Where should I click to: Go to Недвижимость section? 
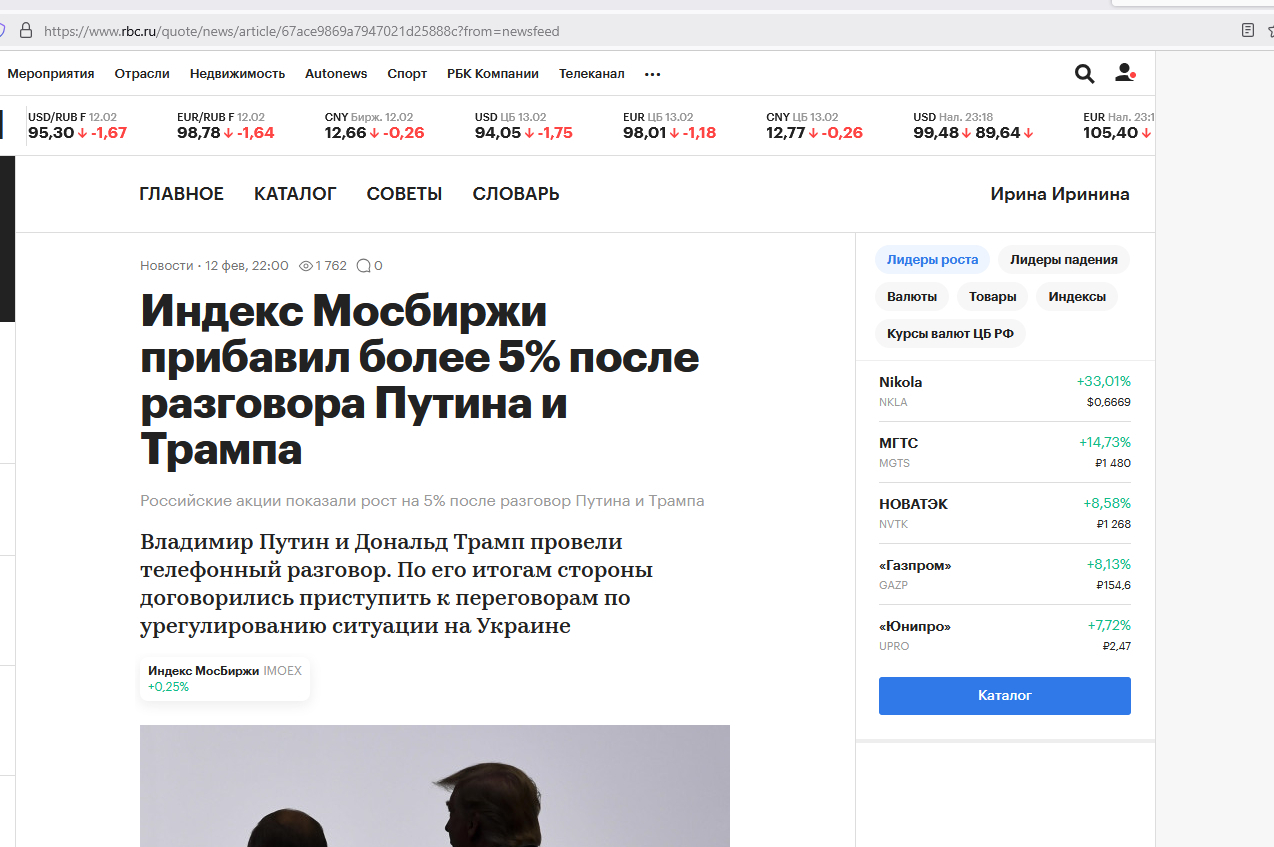point(237,73)
